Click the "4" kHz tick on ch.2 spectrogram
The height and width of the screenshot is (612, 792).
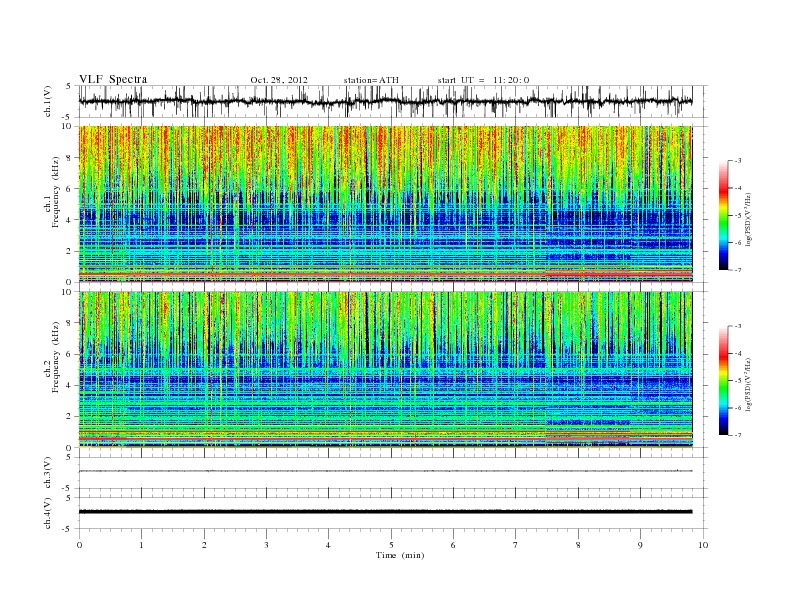(70, 386)
